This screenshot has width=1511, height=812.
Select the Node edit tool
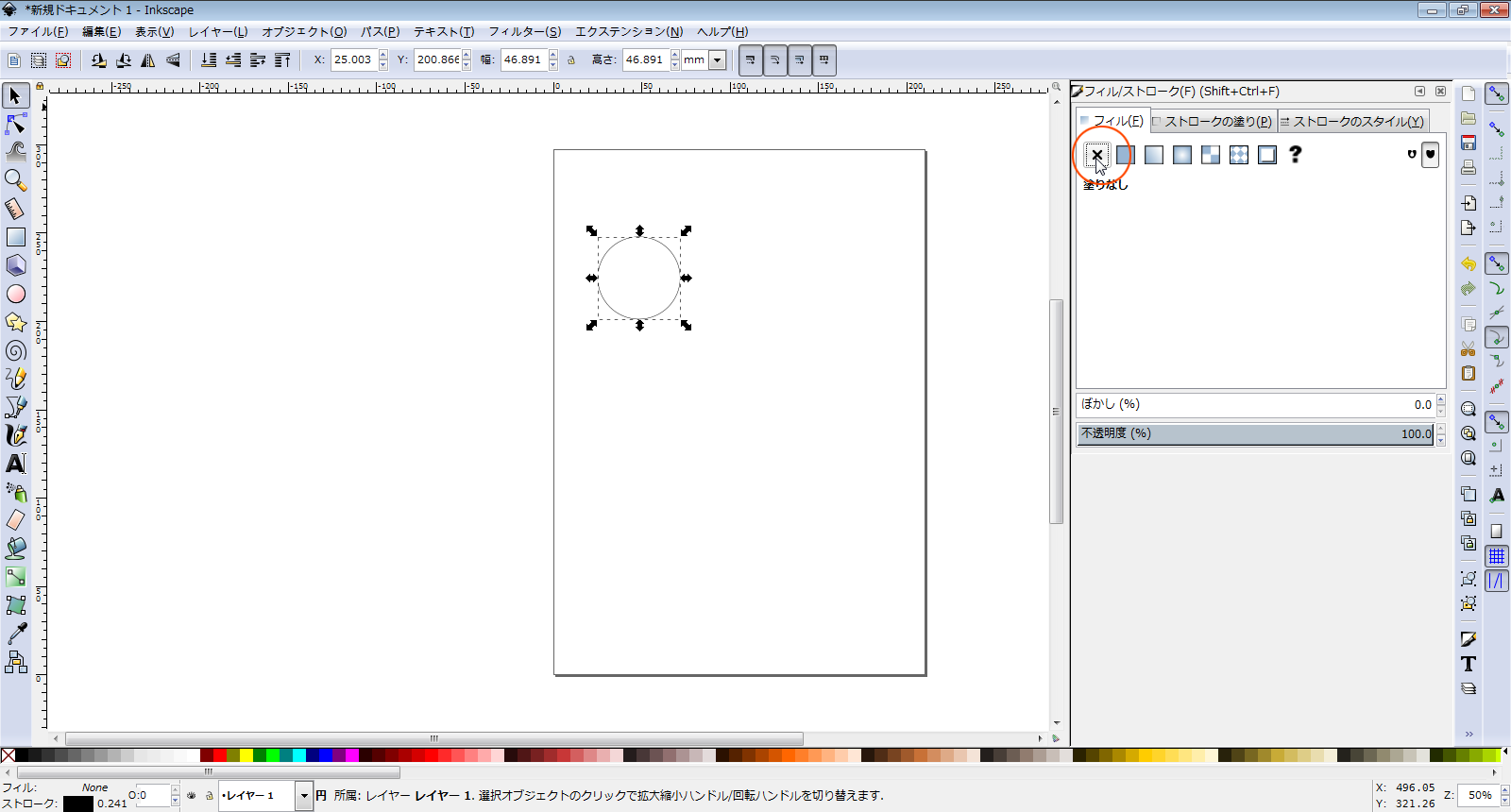(x=16, y=124)
